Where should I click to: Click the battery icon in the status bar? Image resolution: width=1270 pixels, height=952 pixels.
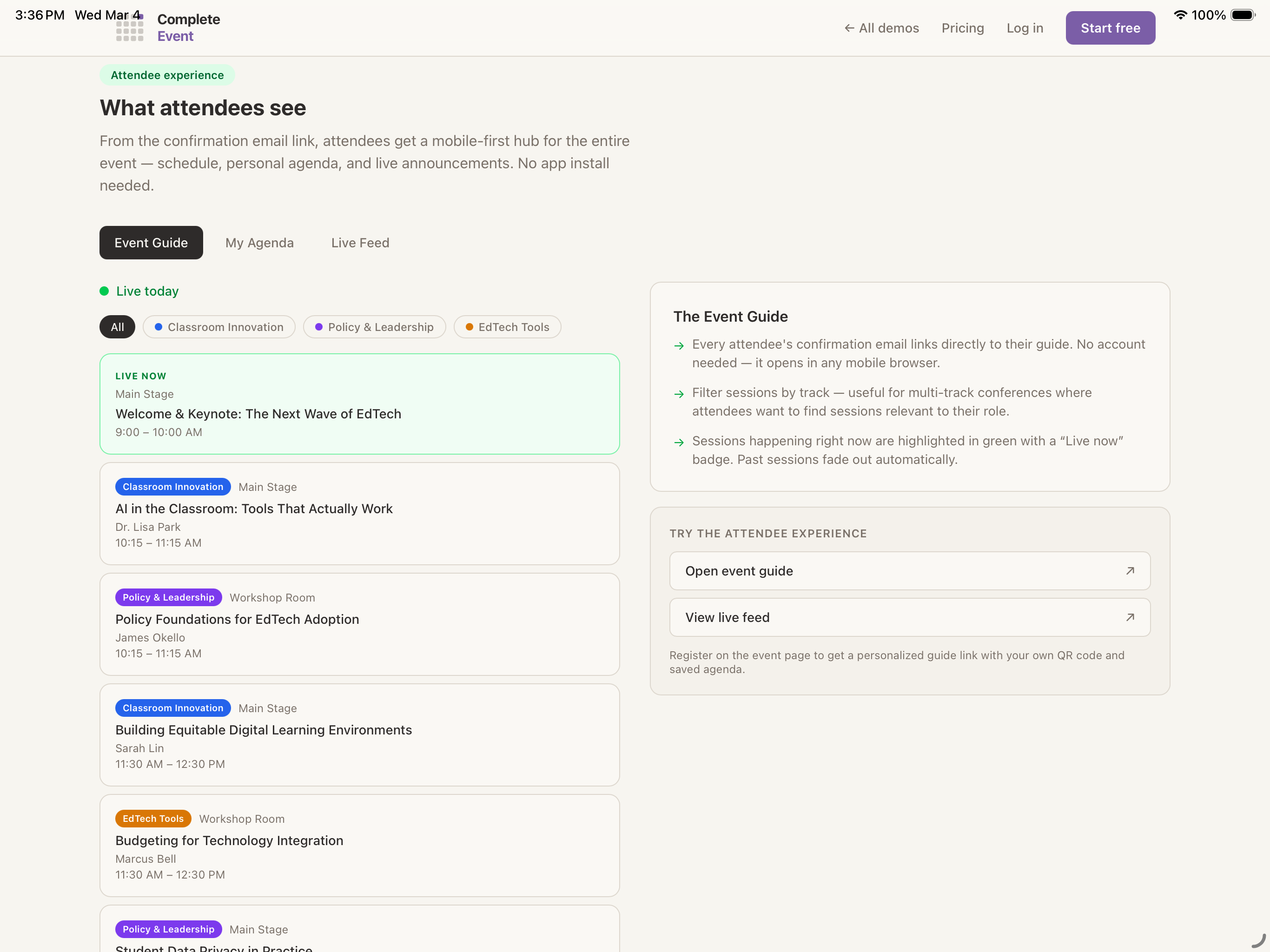tap(1243, 15)
